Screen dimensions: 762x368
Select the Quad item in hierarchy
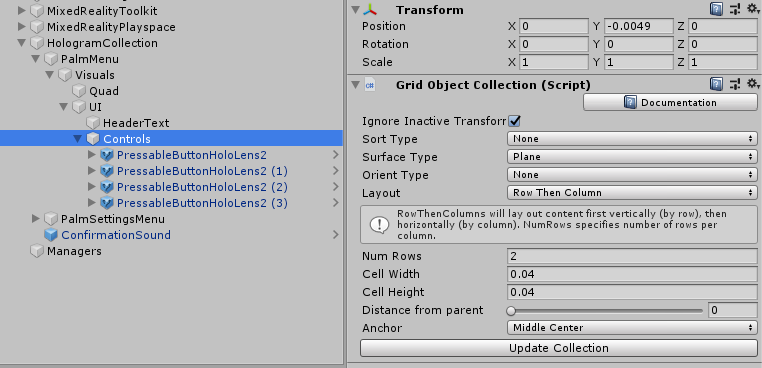[x=104, y=91]
